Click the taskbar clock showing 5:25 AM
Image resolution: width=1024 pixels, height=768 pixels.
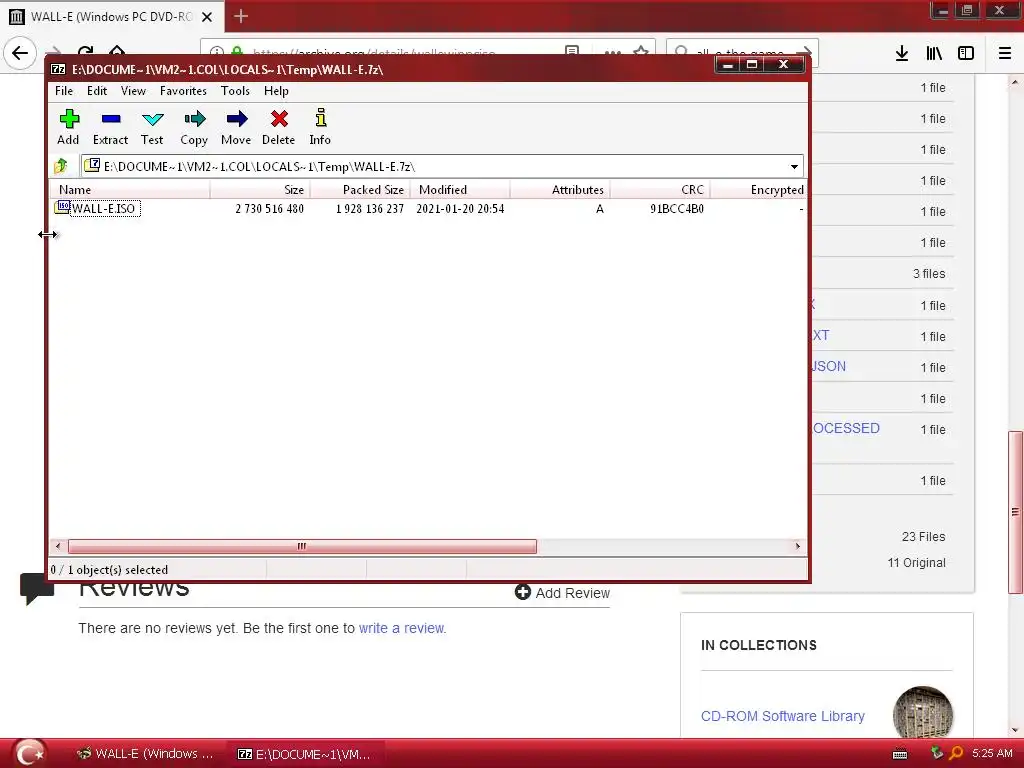pyautogui.click(x=992, y=754)
